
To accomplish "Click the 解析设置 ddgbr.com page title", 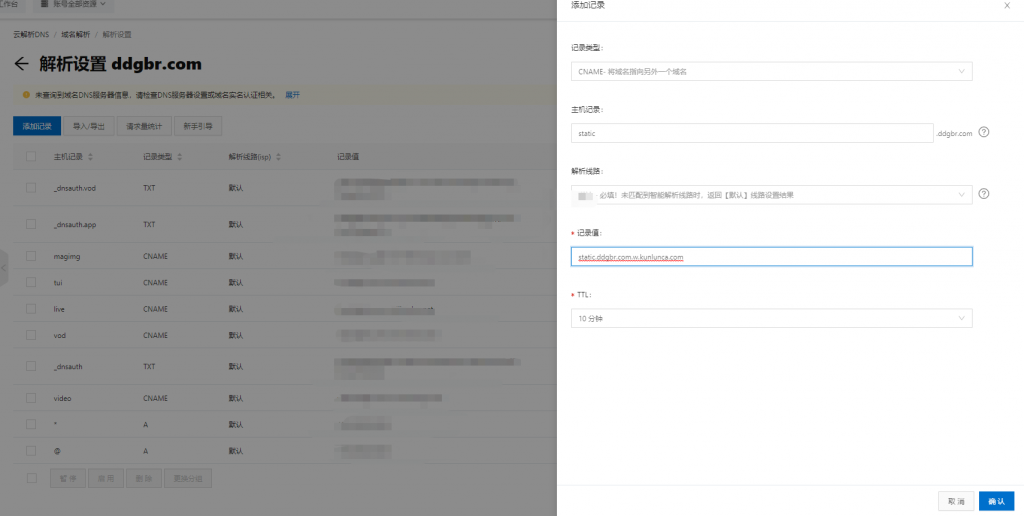I will 120,64.
